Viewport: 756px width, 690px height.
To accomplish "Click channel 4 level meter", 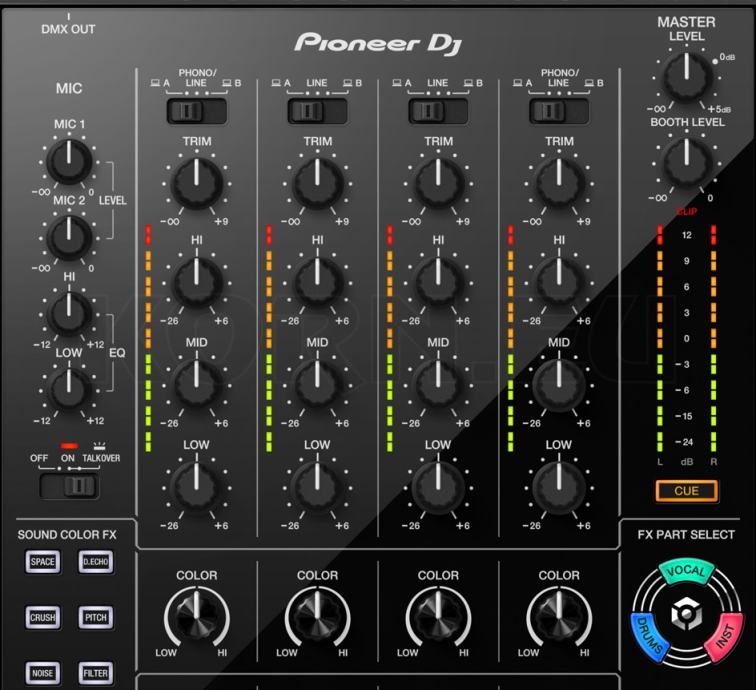I will (511, 338).
